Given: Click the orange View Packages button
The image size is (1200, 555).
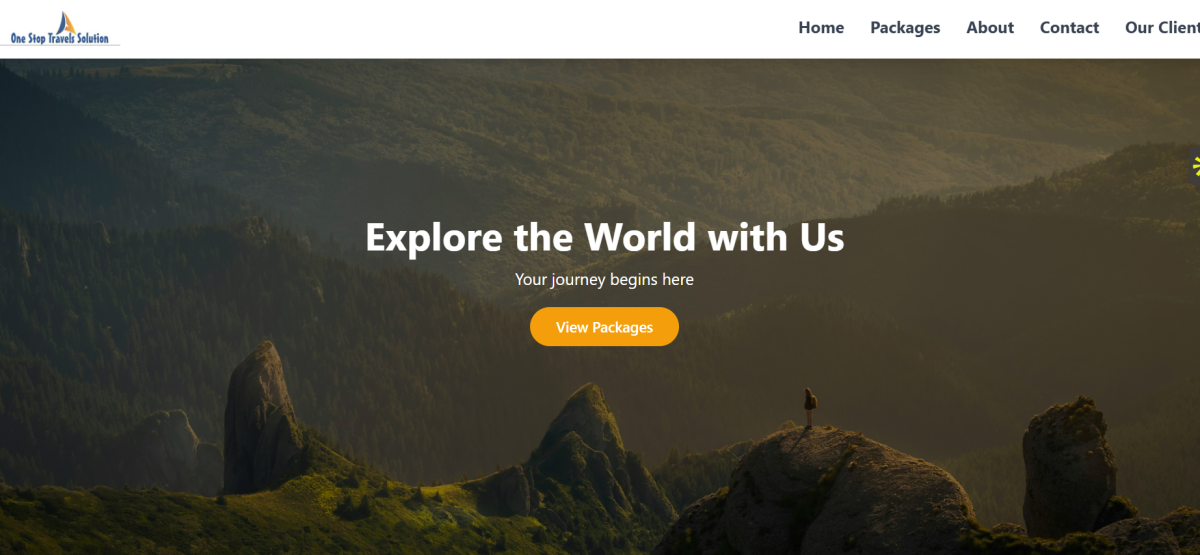Looking at the screenshot, I should (x=604, y=327).
